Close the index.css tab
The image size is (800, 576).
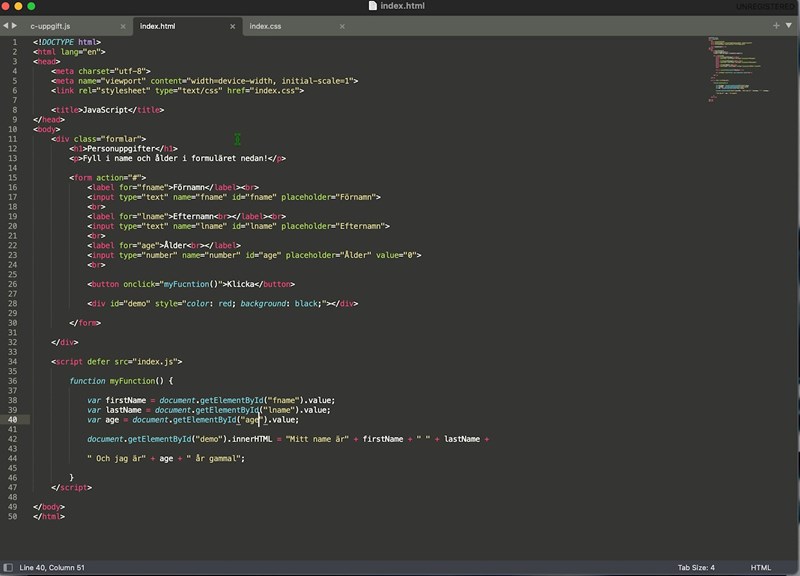pyautogui.click(x=341, y=25)
